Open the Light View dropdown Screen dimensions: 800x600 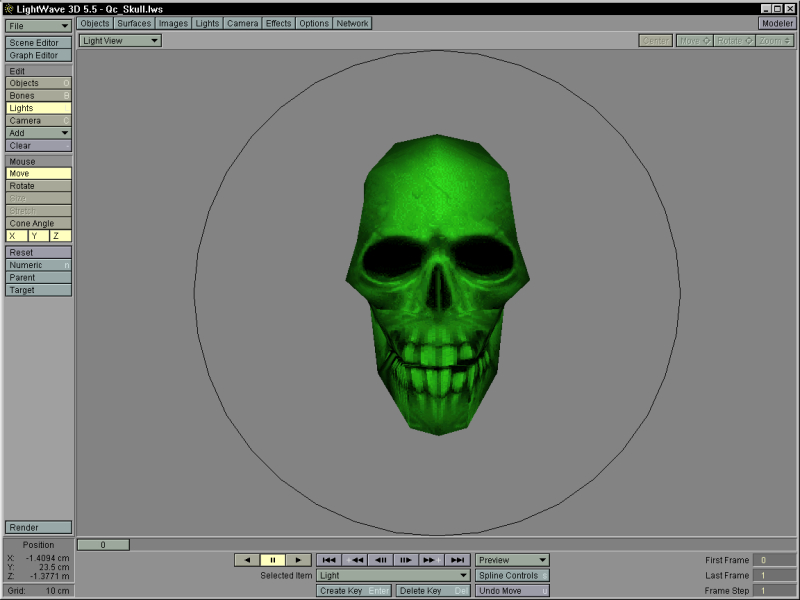coord(118,40)
